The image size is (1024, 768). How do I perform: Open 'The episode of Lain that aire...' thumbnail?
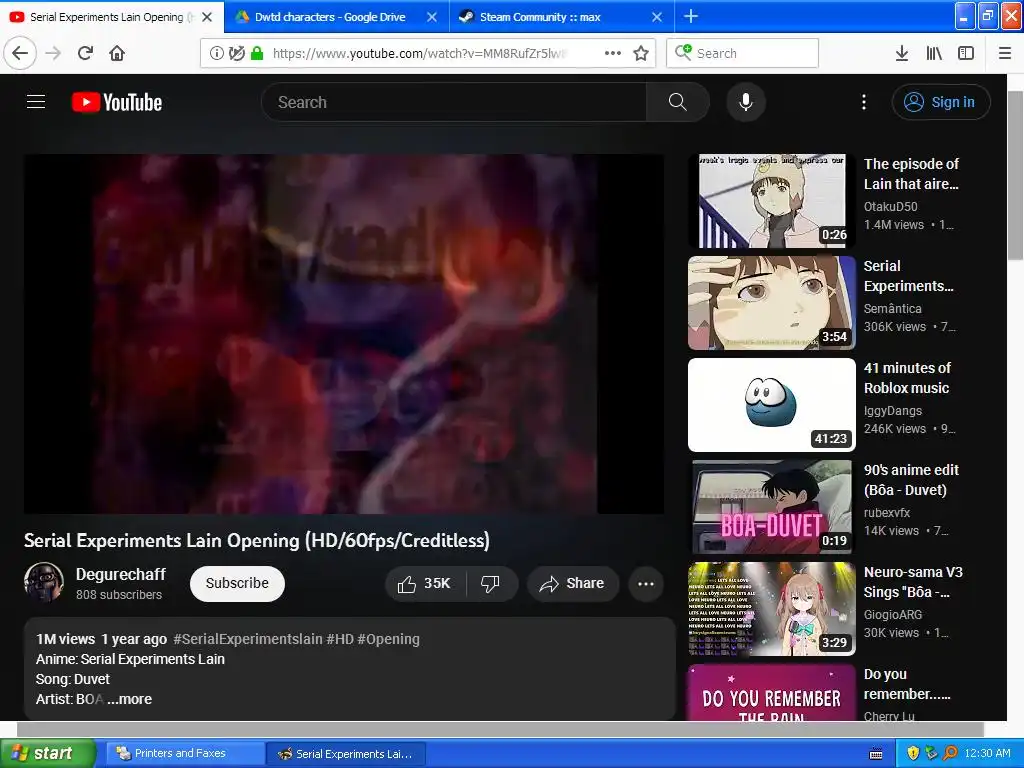[771, 200]
